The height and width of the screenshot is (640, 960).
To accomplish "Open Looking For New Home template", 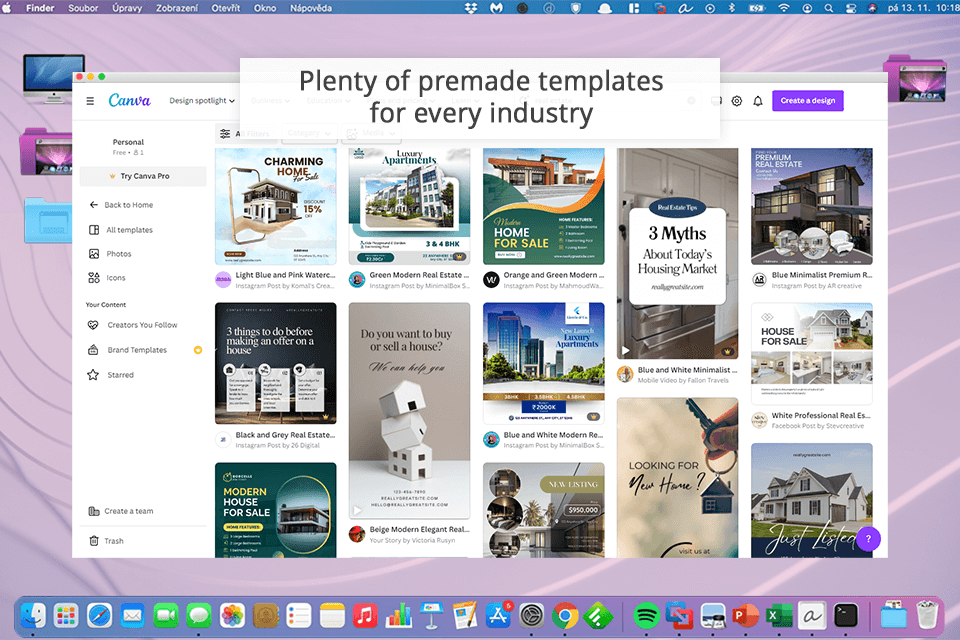I will pyautogui.click(x=678, y=478).
